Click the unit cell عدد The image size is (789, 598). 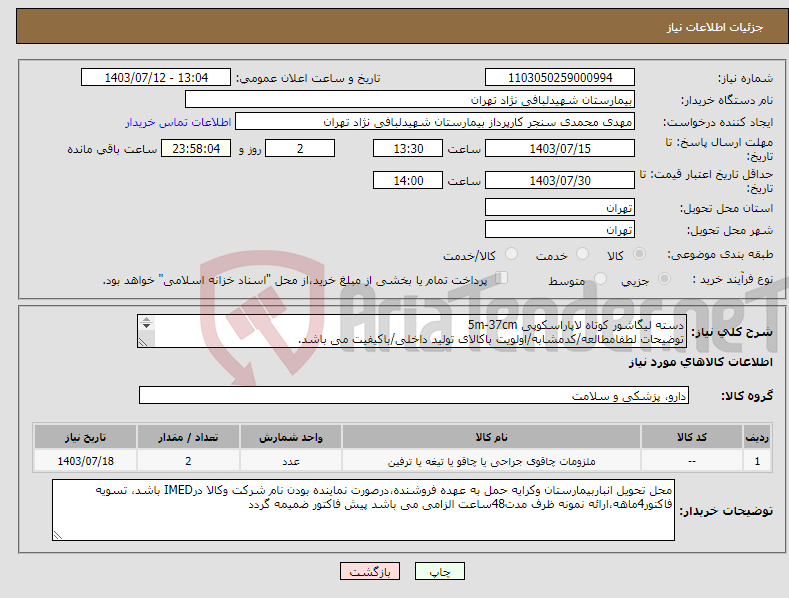[x=291, y=461]
